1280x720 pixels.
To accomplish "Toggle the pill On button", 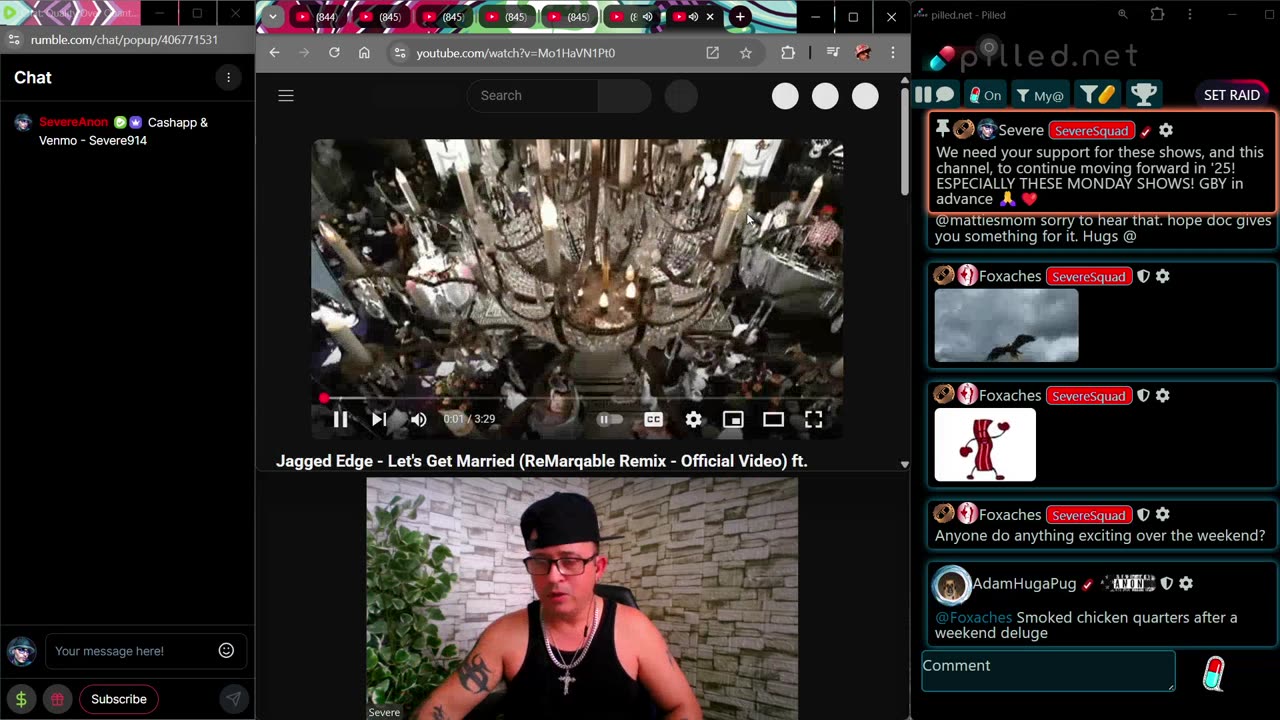I will coord(985,95).
